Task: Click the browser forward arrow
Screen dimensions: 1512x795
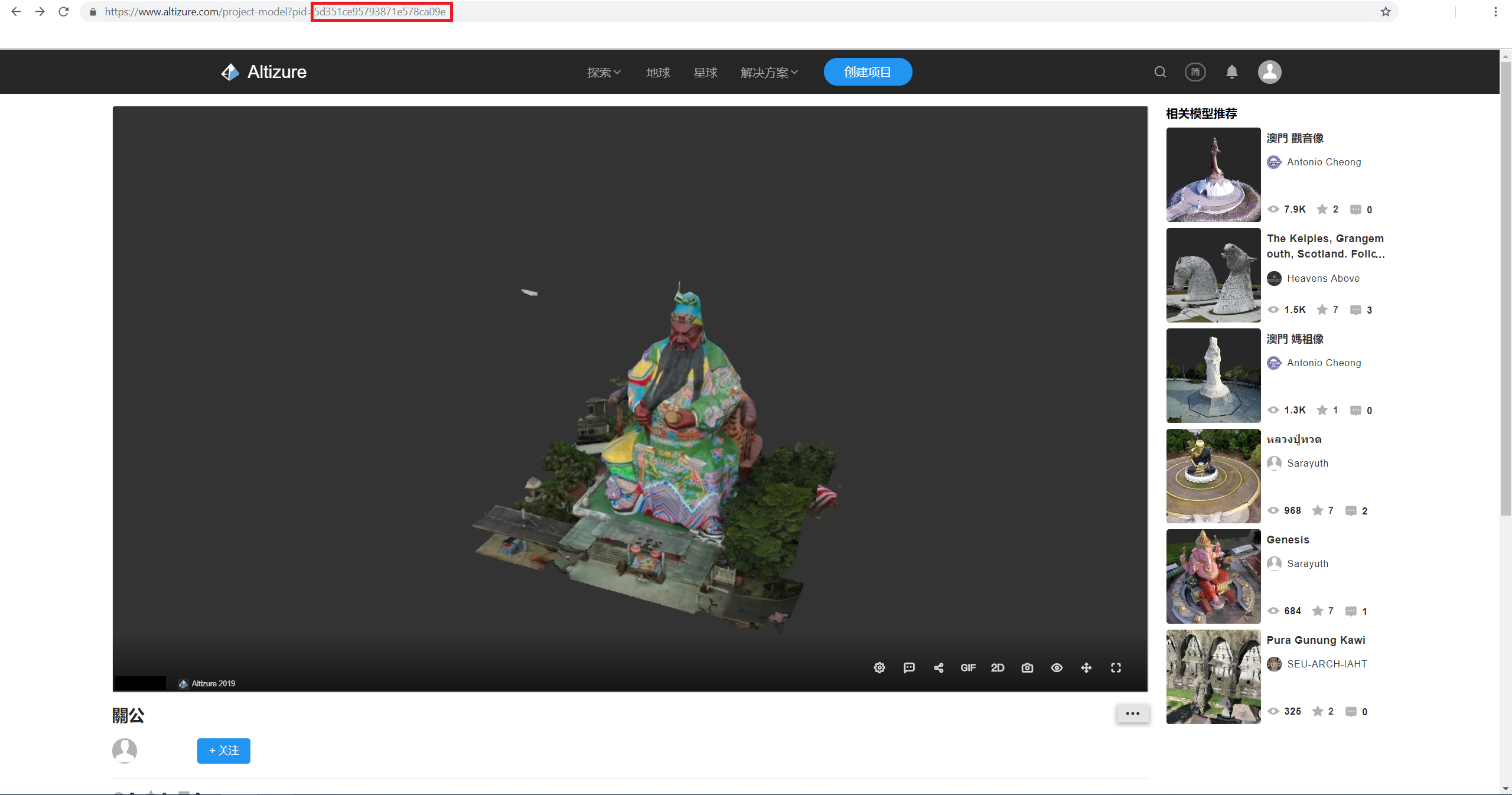Action: pos(40,11)
